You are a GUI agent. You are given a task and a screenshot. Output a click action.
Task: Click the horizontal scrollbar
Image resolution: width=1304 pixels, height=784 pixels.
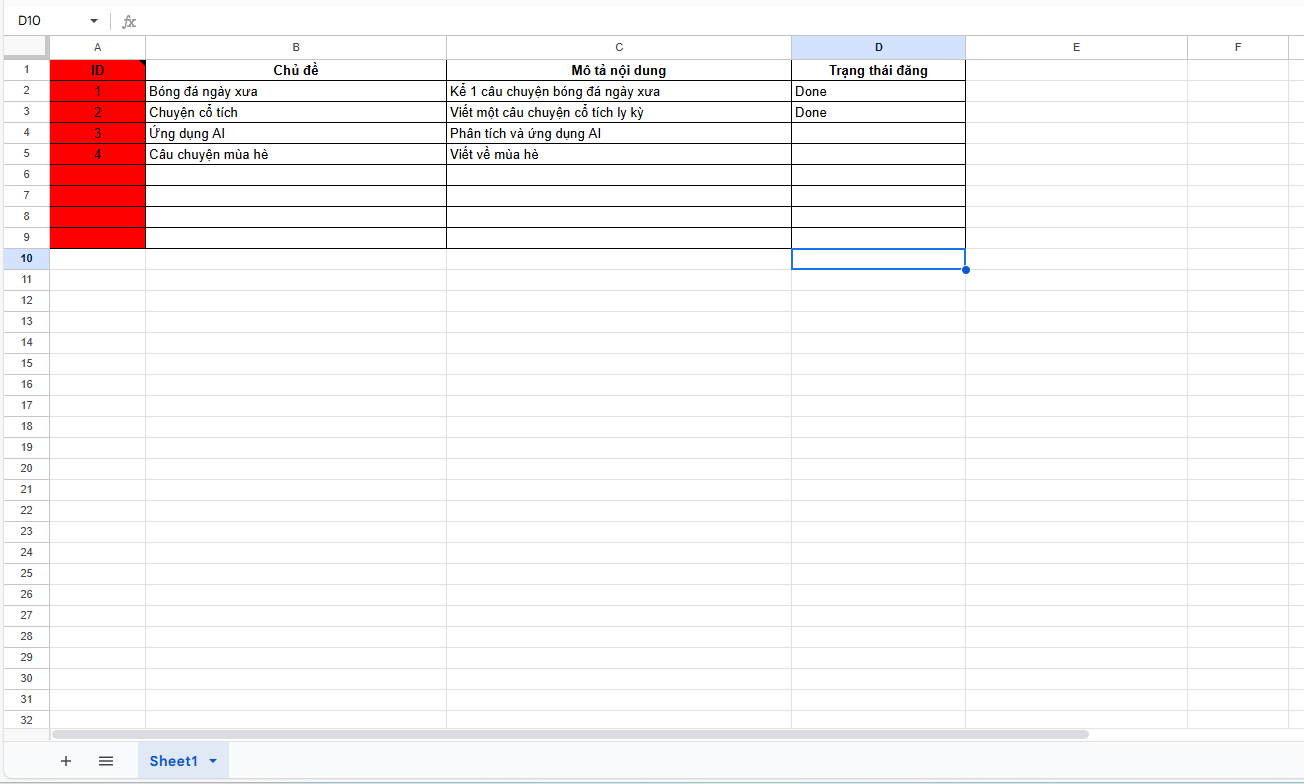click(570, 734)
